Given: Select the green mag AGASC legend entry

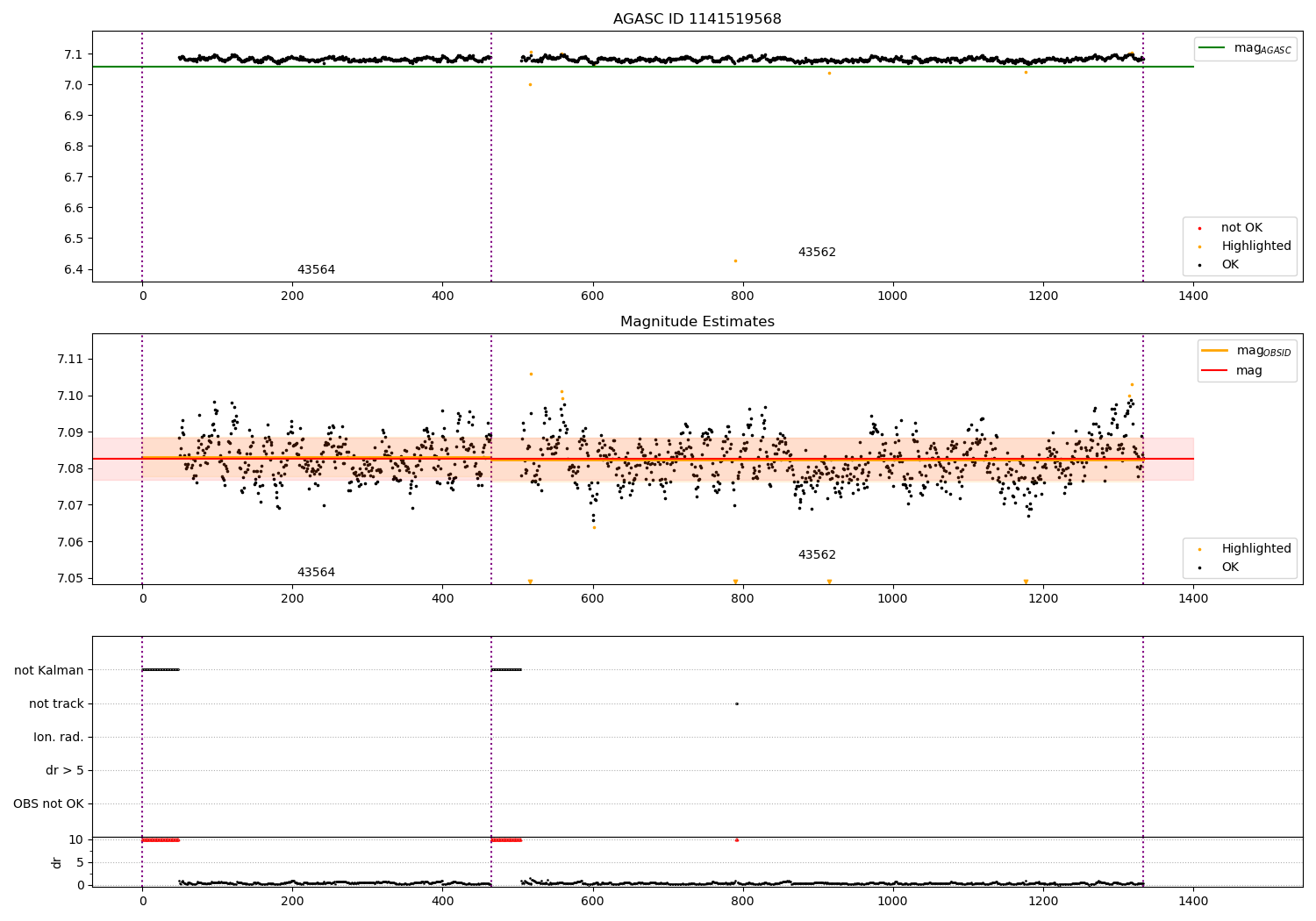Looking at the screenshot, I should (x=1245, y=48).
